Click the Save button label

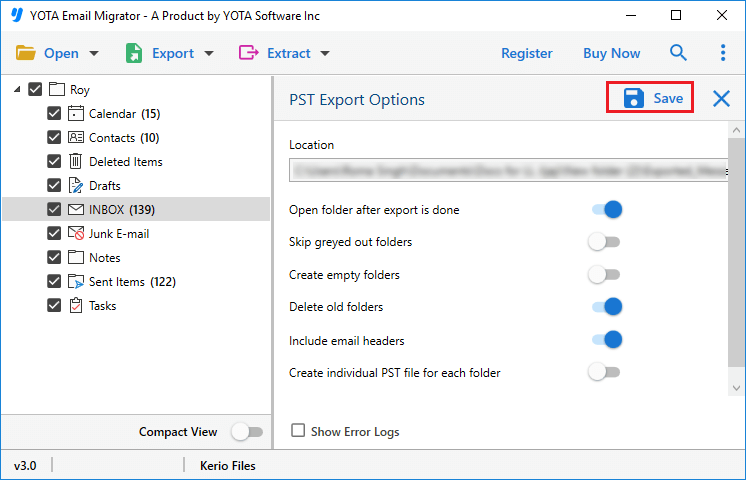coord(668,98)
